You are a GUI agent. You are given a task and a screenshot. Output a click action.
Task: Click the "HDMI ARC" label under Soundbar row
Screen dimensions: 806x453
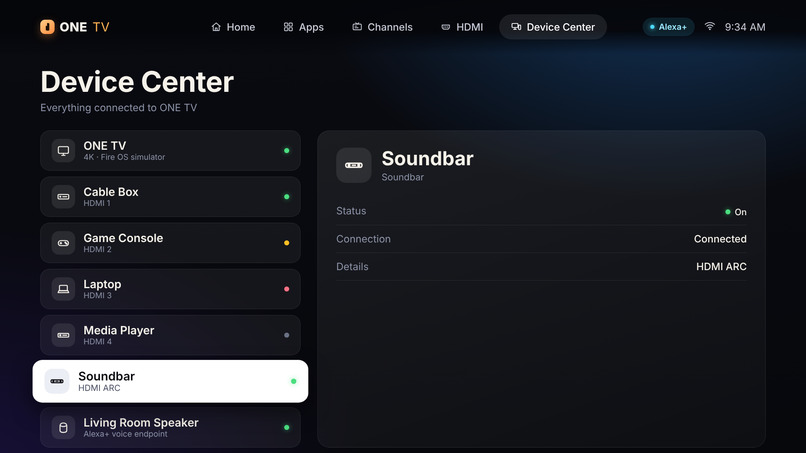(99, 388)
